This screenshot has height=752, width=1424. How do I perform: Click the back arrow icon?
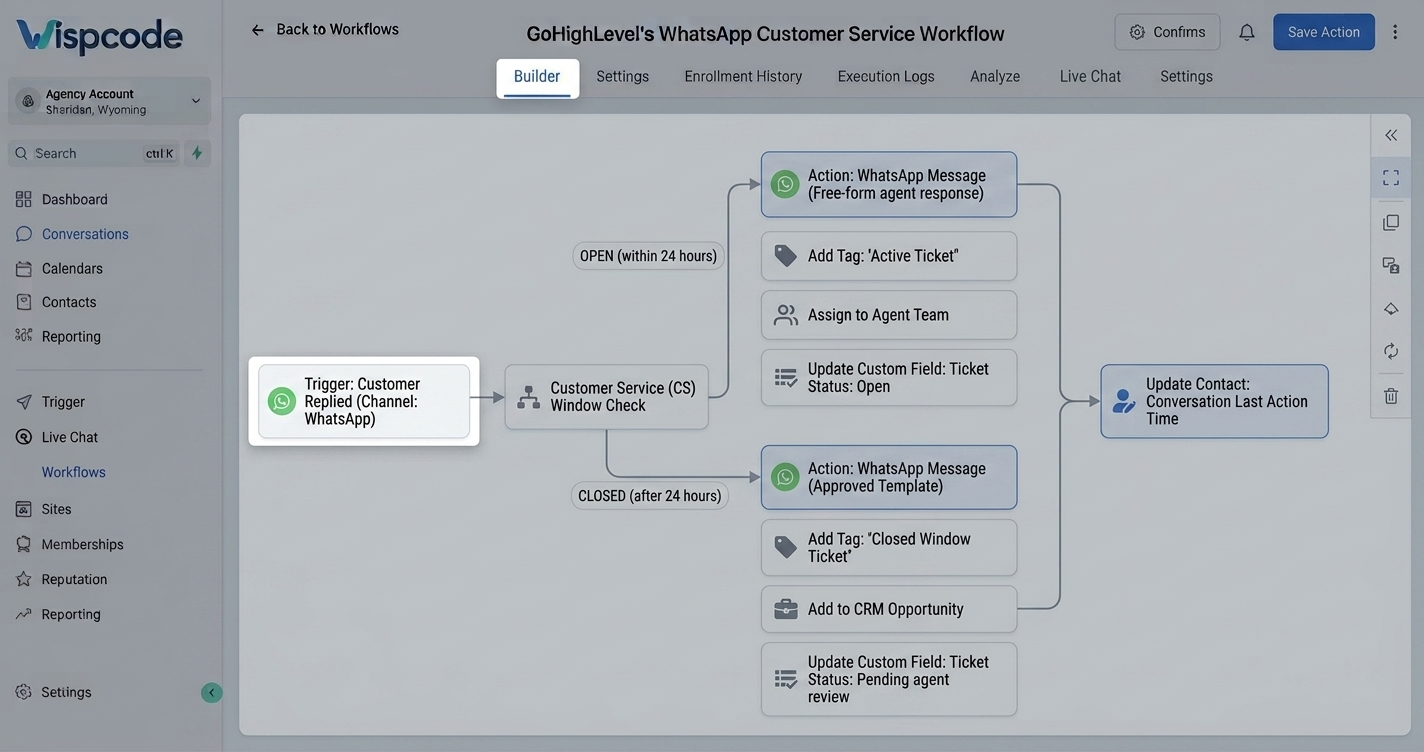[257, 30]
